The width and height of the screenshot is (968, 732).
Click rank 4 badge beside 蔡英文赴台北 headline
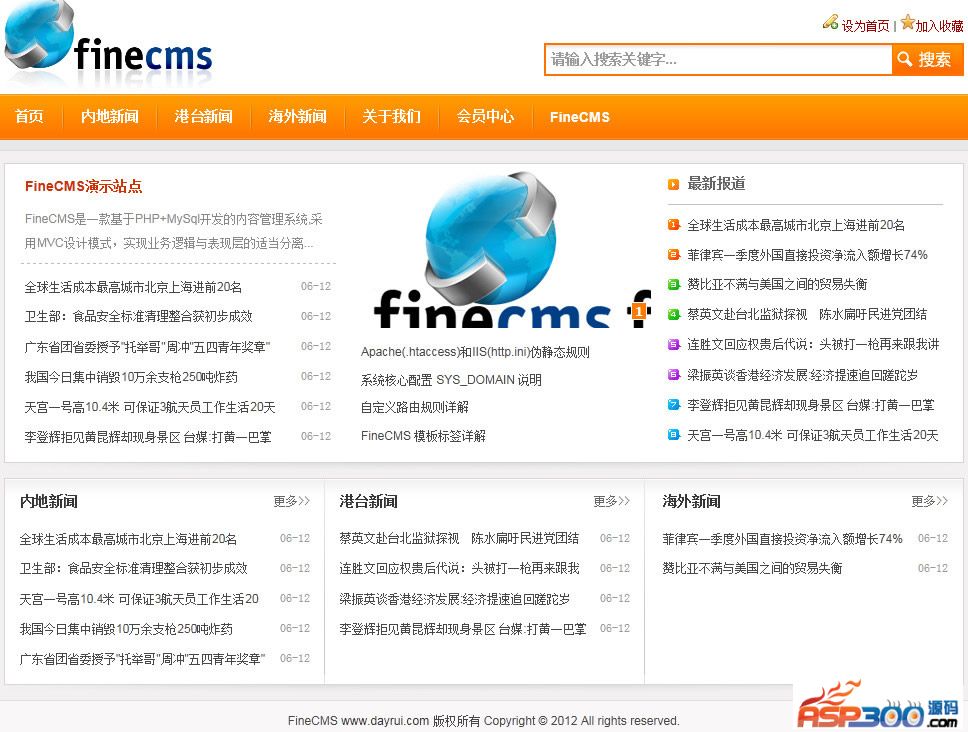pos(674,314)
